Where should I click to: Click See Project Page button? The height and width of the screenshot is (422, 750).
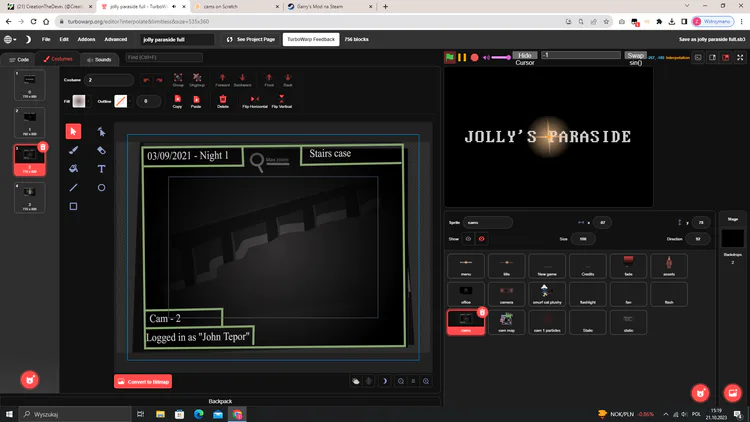point(251,39)
